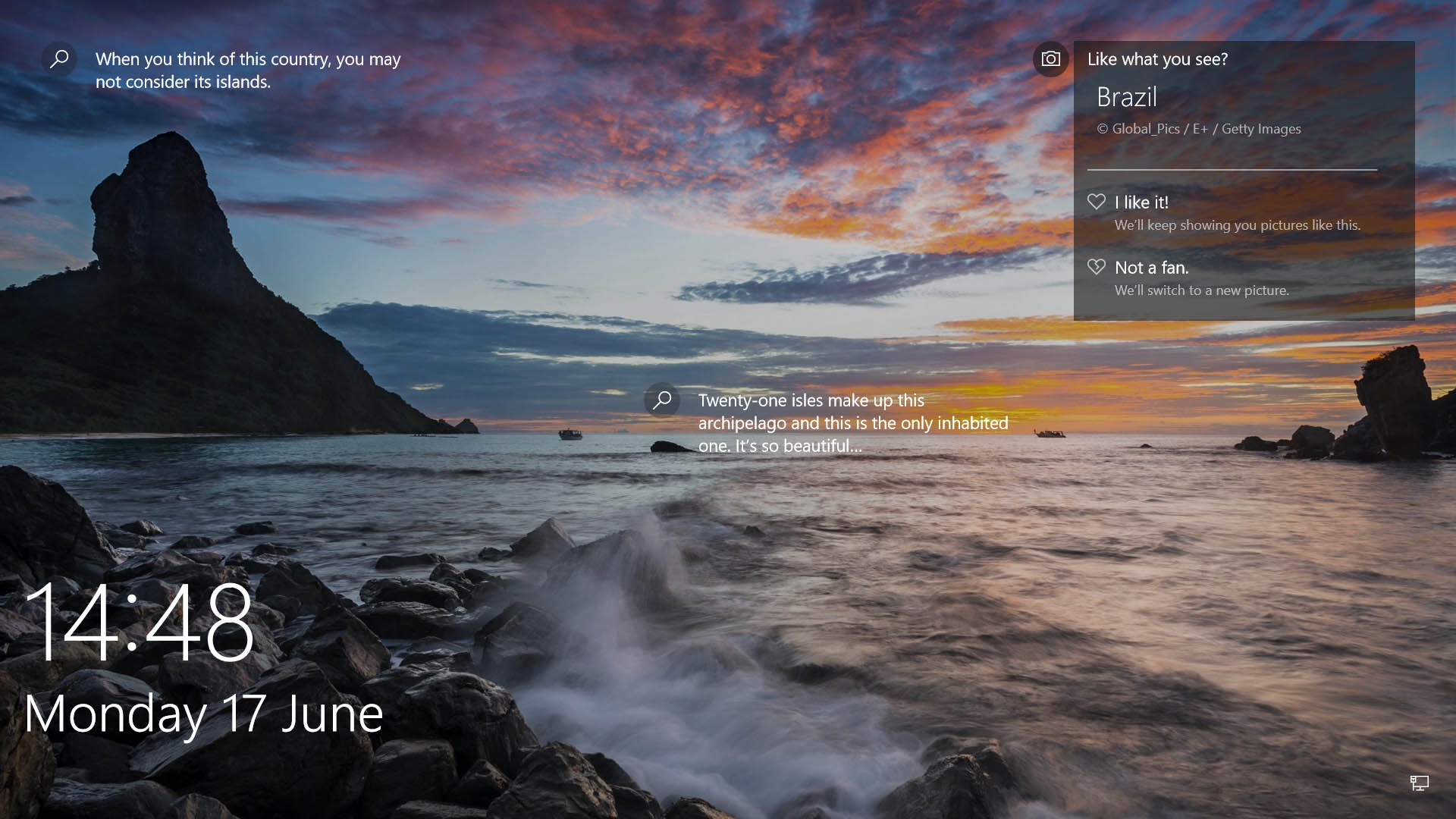Click the magnifier icon beside the archipelago text

point(662,400)
